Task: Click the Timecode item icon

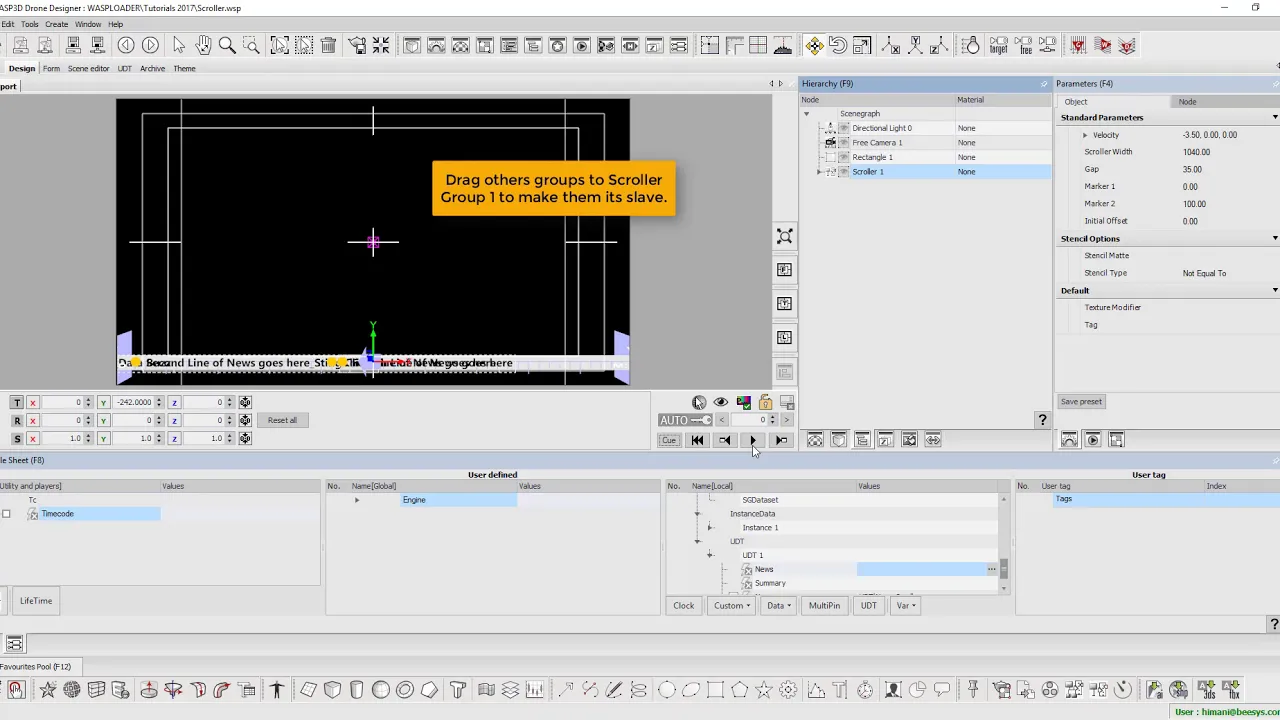Action: 33,514
